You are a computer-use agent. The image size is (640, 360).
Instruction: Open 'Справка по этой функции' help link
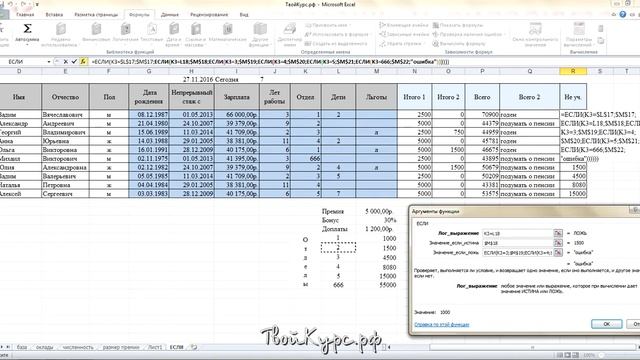pyautogui.click(x=442, y=324)
